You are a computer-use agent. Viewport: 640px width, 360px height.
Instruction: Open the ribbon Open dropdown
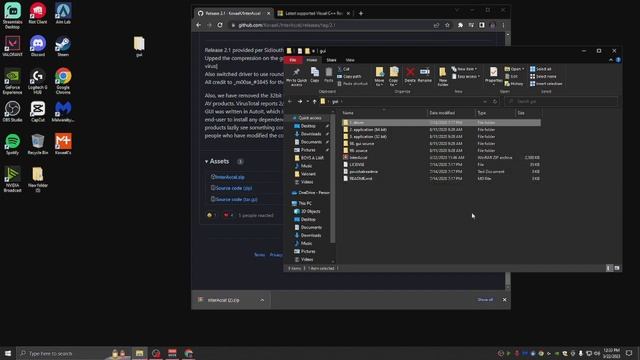click(x=515, y=69)
